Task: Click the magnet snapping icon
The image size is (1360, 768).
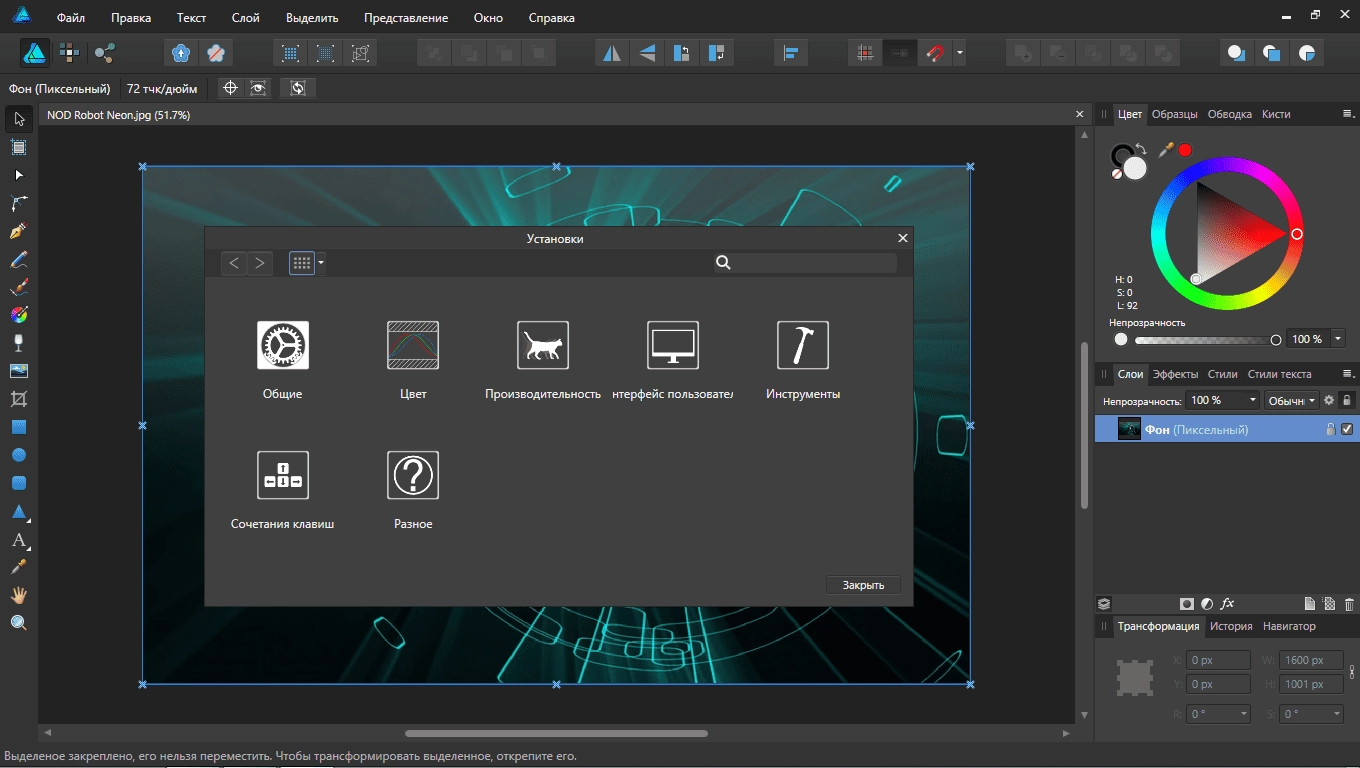Action: point(934,53)
